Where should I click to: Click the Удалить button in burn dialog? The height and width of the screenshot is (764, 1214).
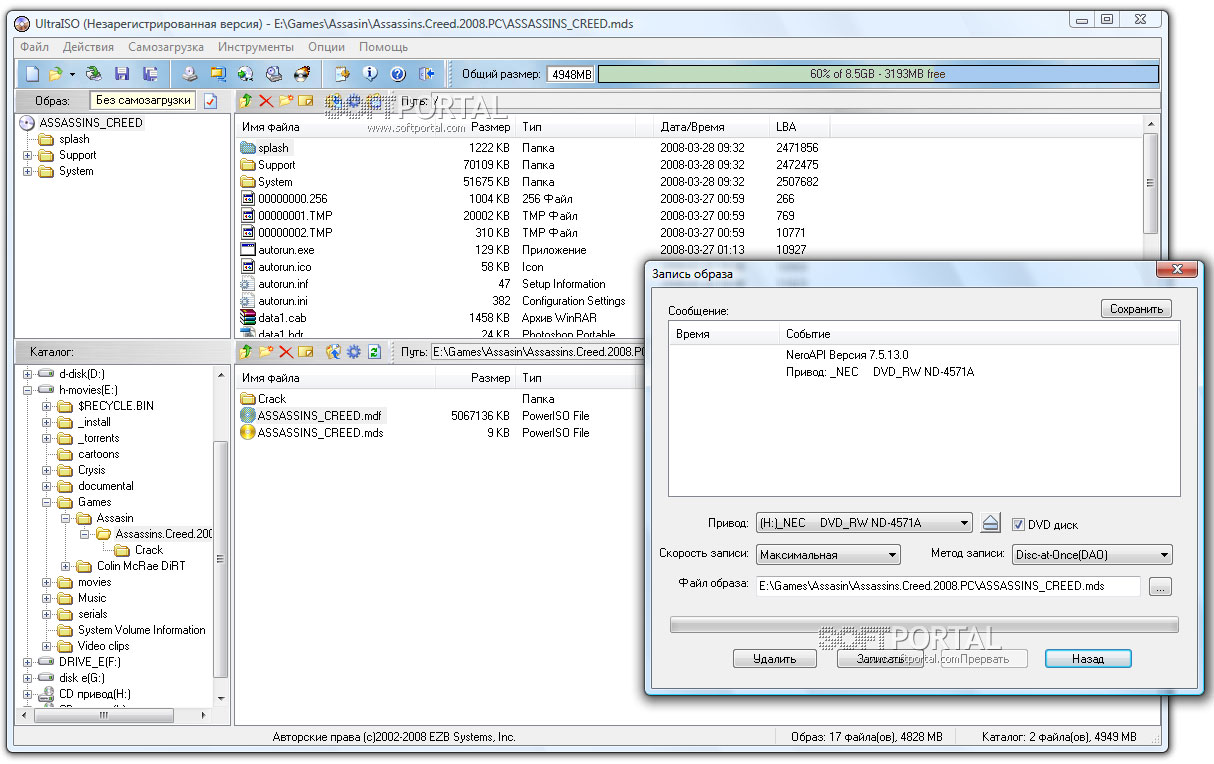tap(775, 659)
